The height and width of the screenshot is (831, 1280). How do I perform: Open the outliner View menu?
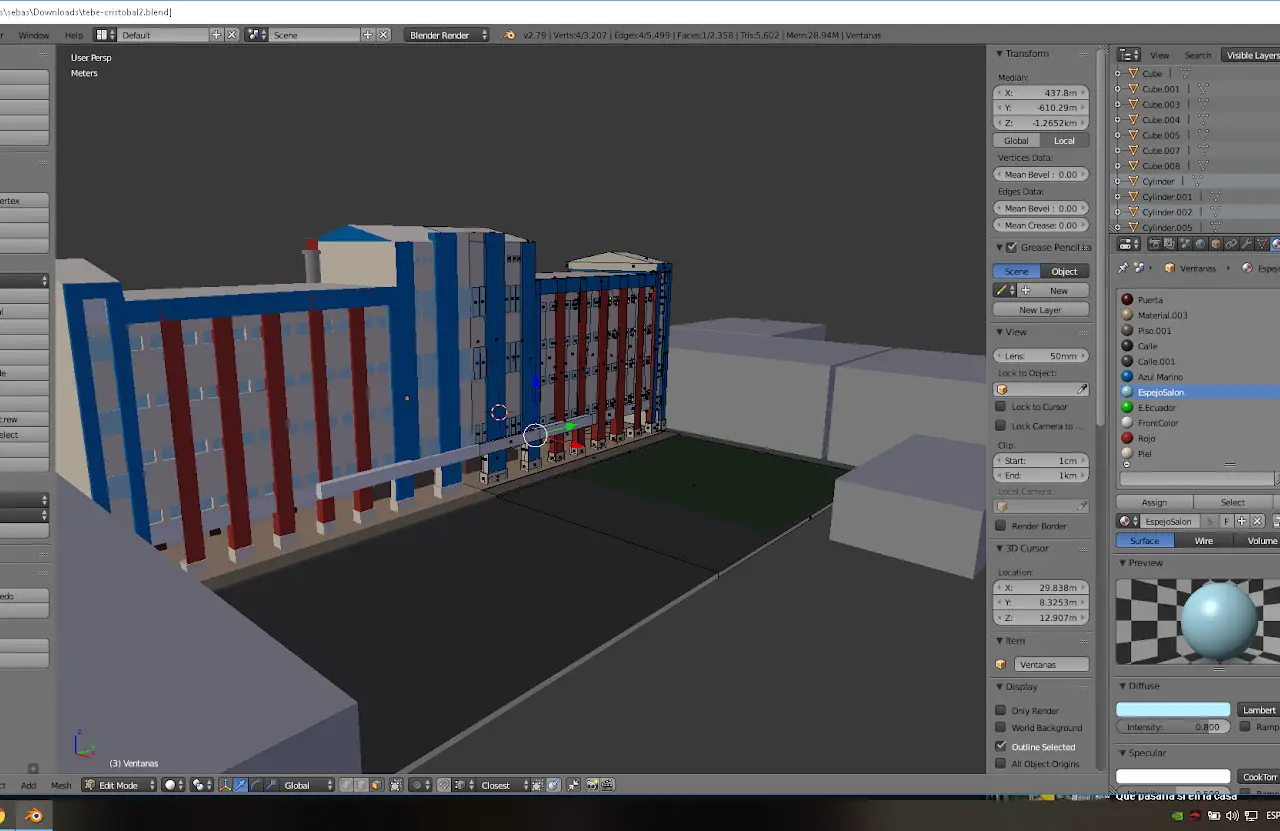(1159, 55)
